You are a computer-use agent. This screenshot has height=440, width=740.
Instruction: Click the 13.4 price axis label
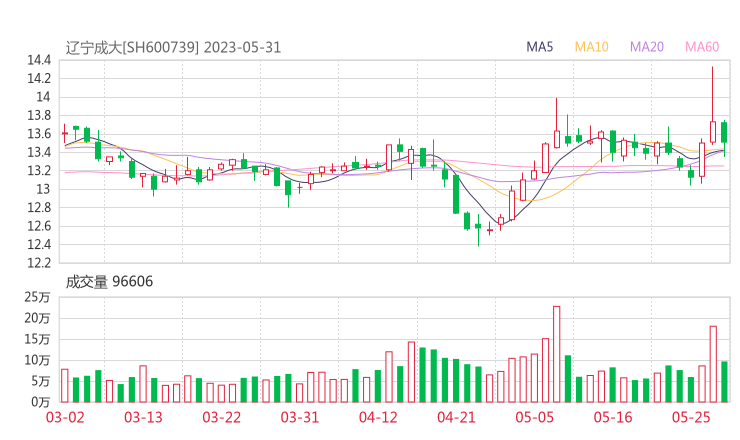tap(39, 152)
